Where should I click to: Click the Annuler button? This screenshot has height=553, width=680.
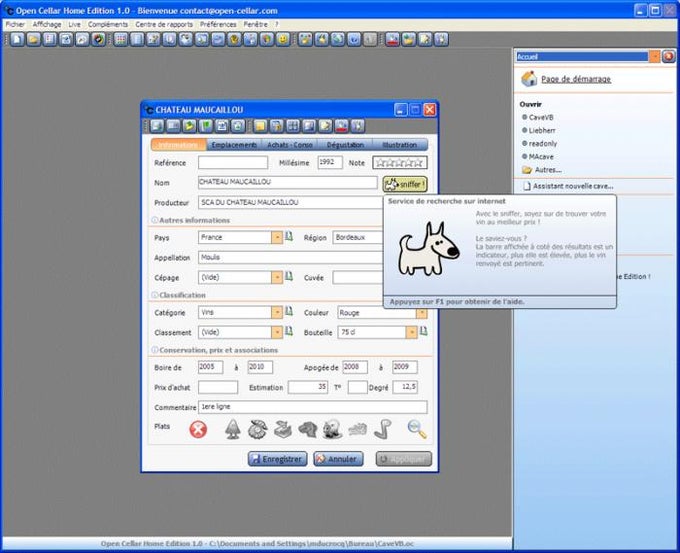[338, 459]
